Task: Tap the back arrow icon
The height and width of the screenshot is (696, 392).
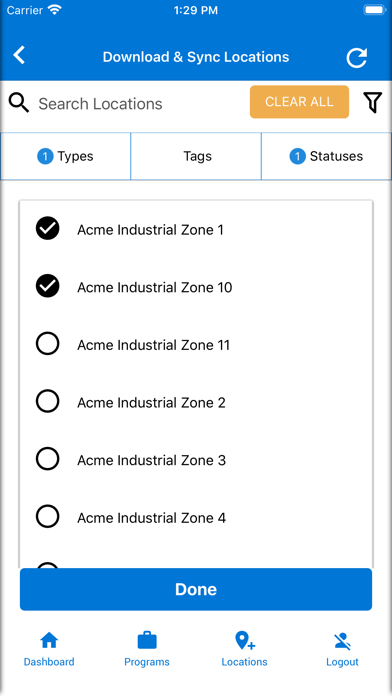Action: pos(19,55)
